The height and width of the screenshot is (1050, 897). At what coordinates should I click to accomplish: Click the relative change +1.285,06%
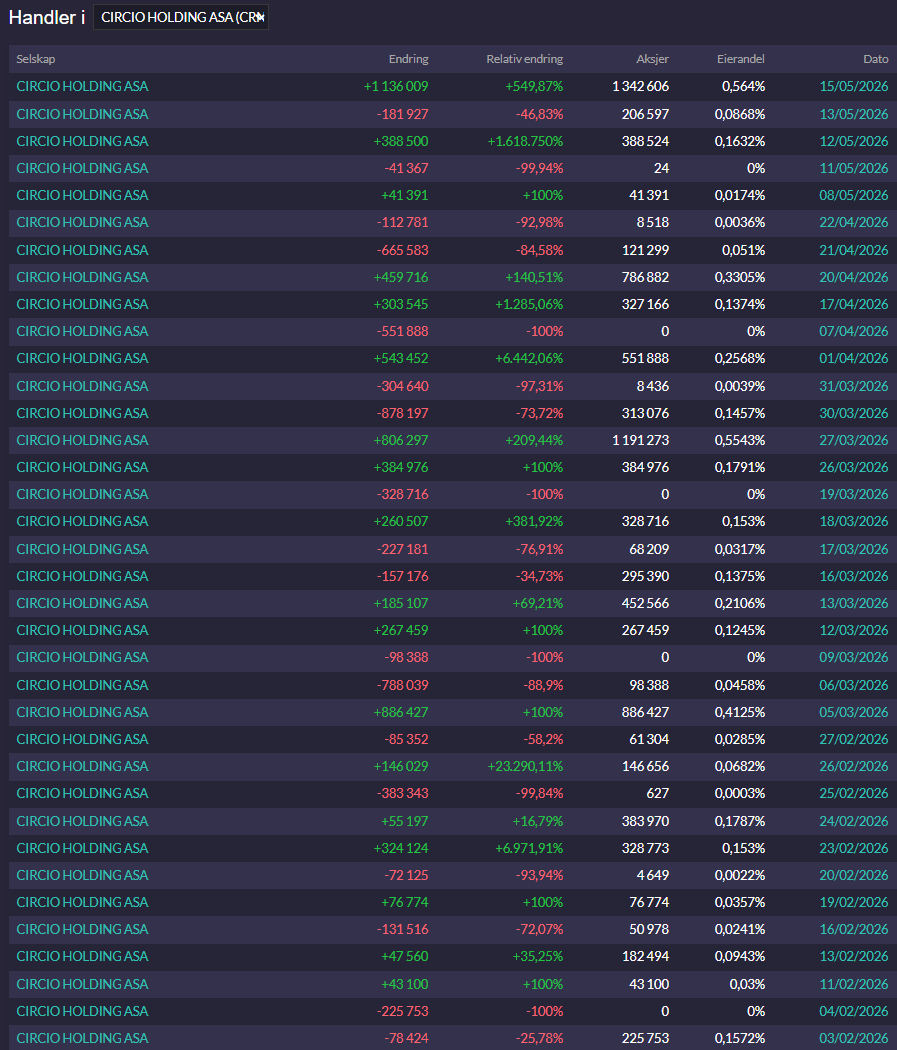tap(529, 305)
